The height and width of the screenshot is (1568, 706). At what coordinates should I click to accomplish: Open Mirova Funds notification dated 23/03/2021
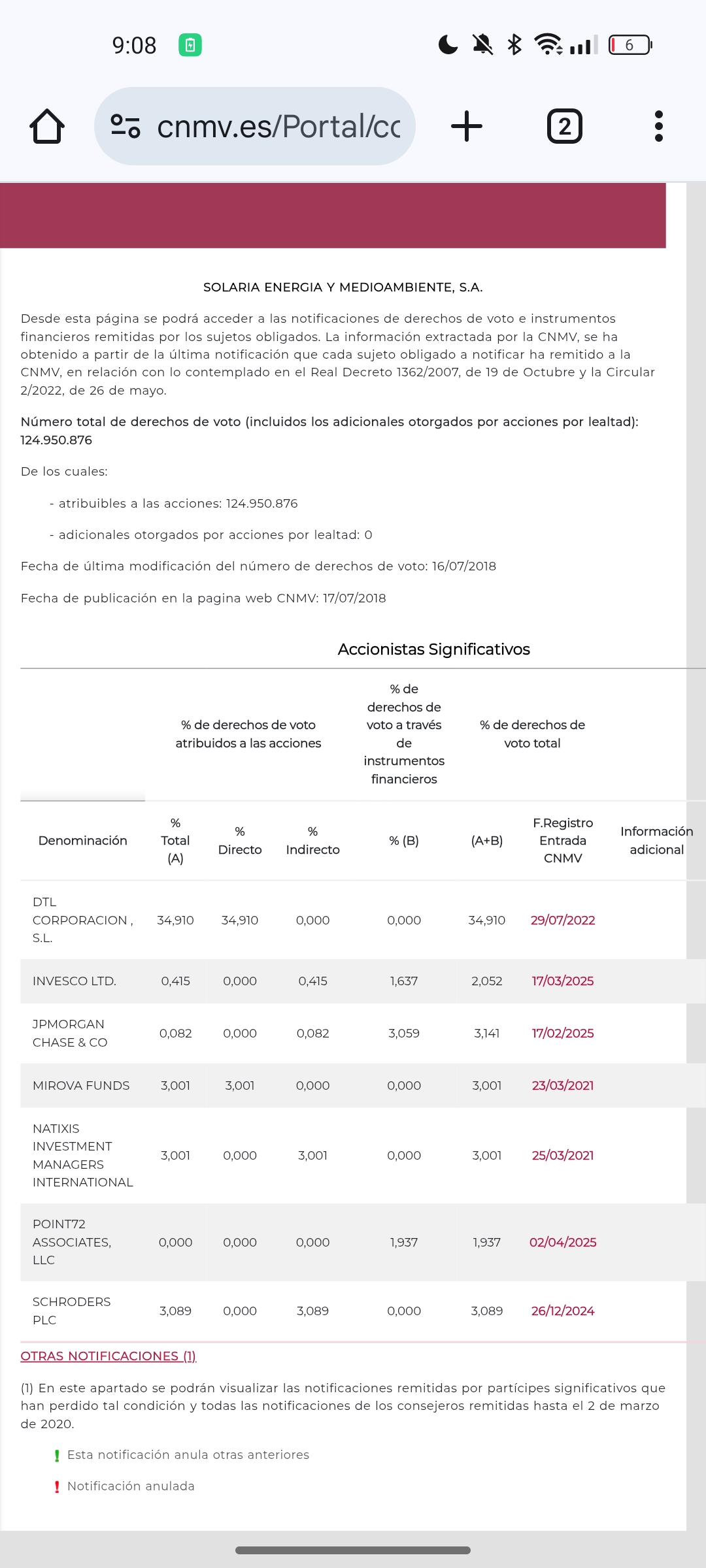563,1085
